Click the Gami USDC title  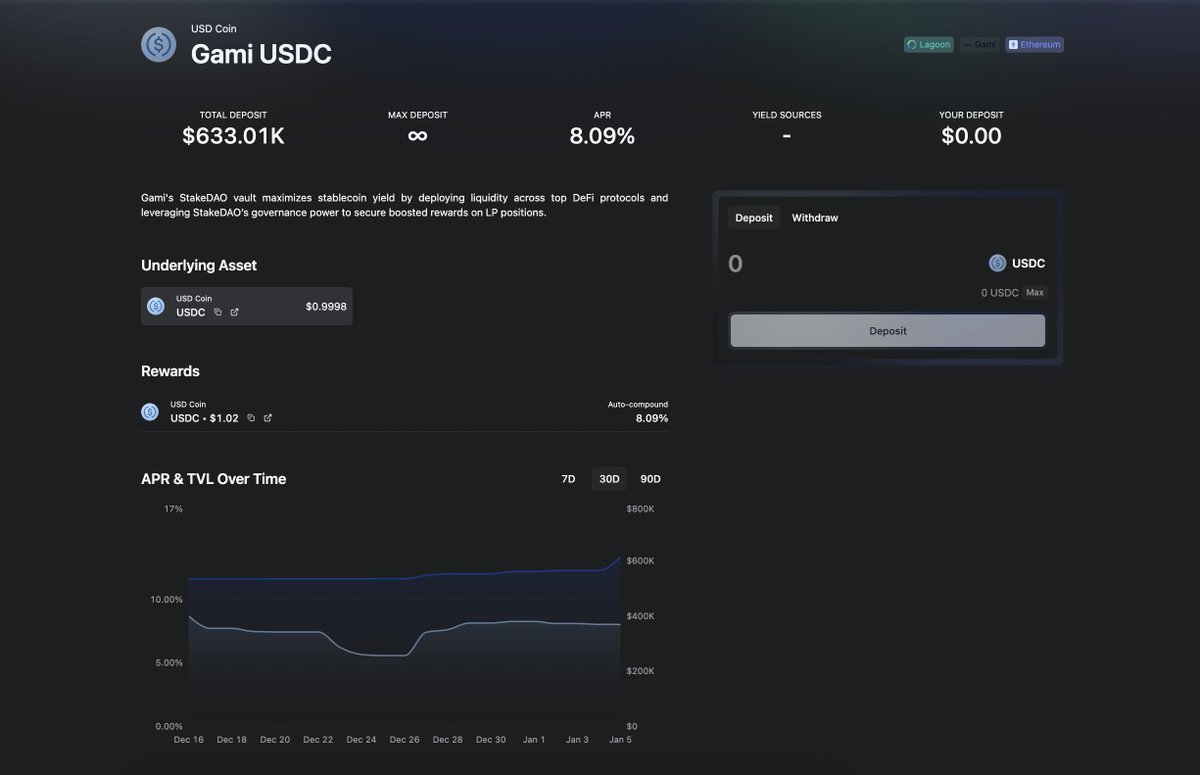(x=261, y=54)
